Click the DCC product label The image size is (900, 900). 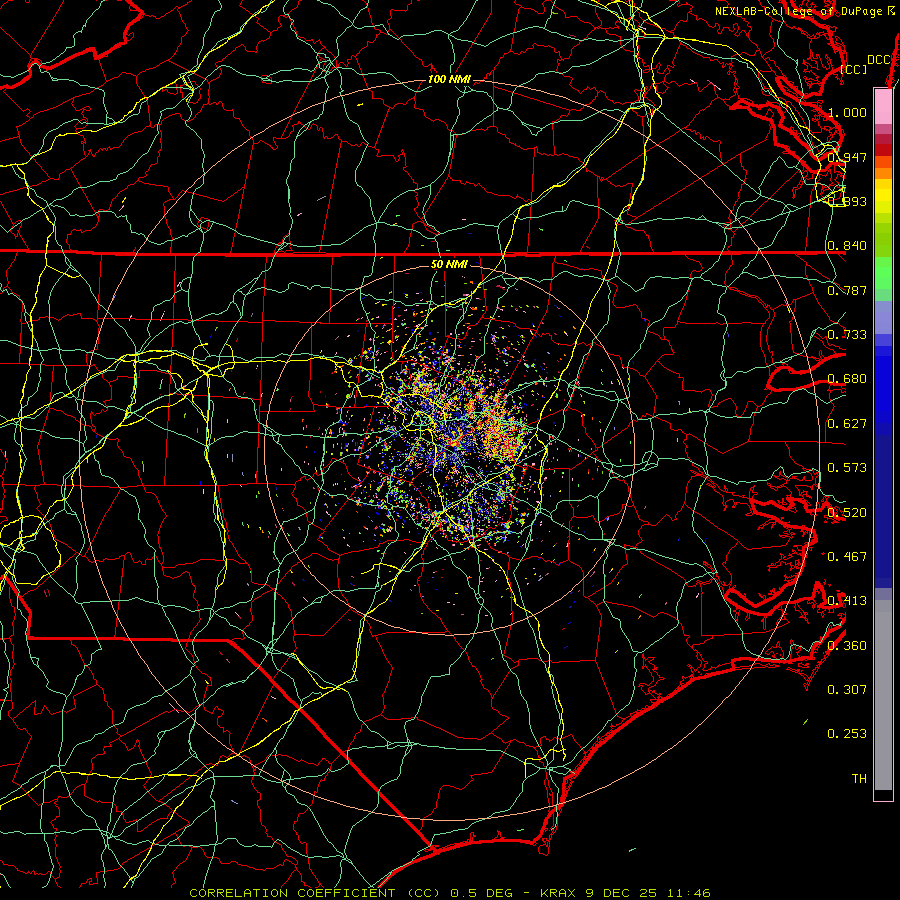tap(879, 60)
